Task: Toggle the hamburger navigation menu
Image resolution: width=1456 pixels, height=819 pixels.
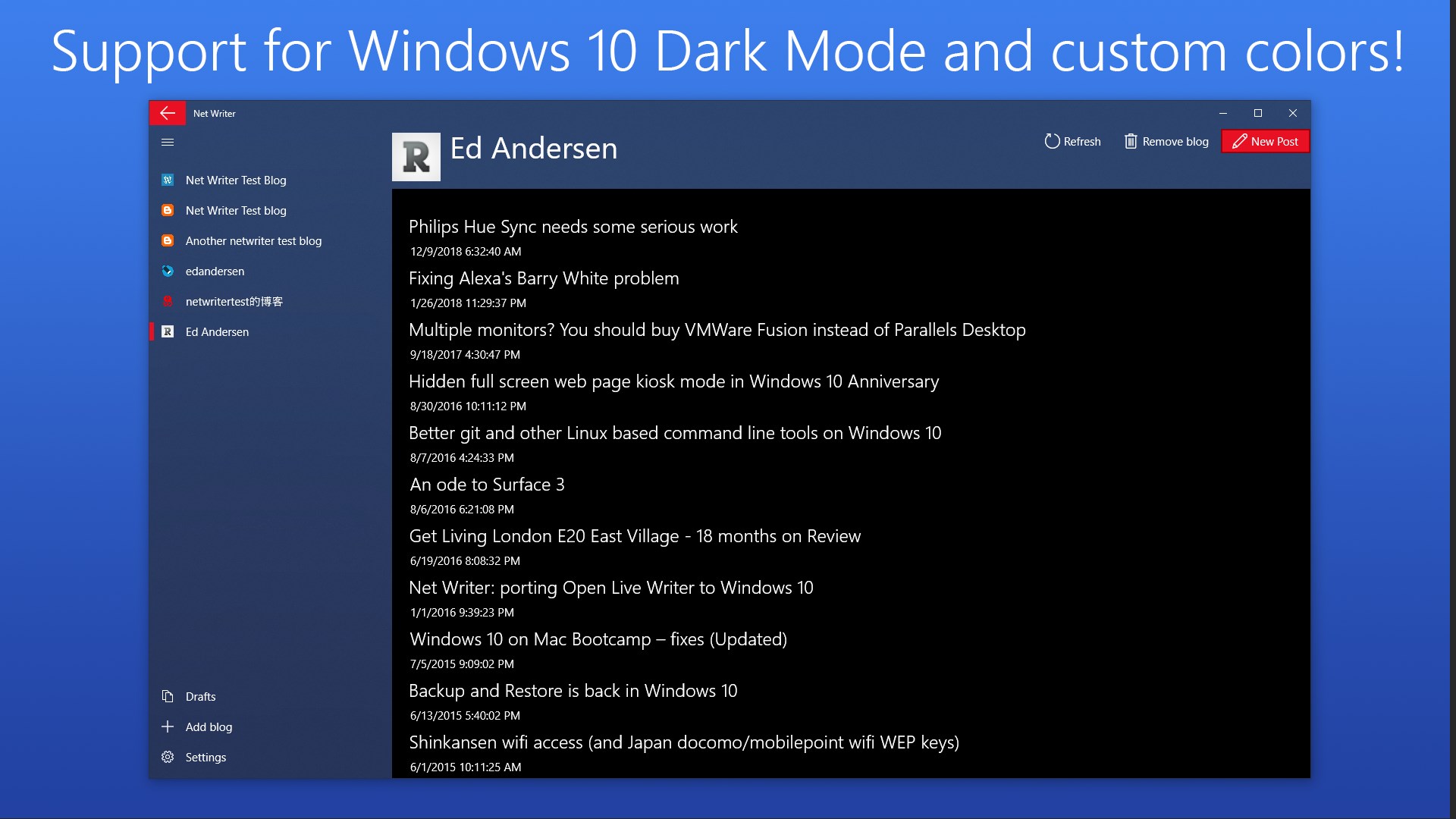Action: click(168, 142)
